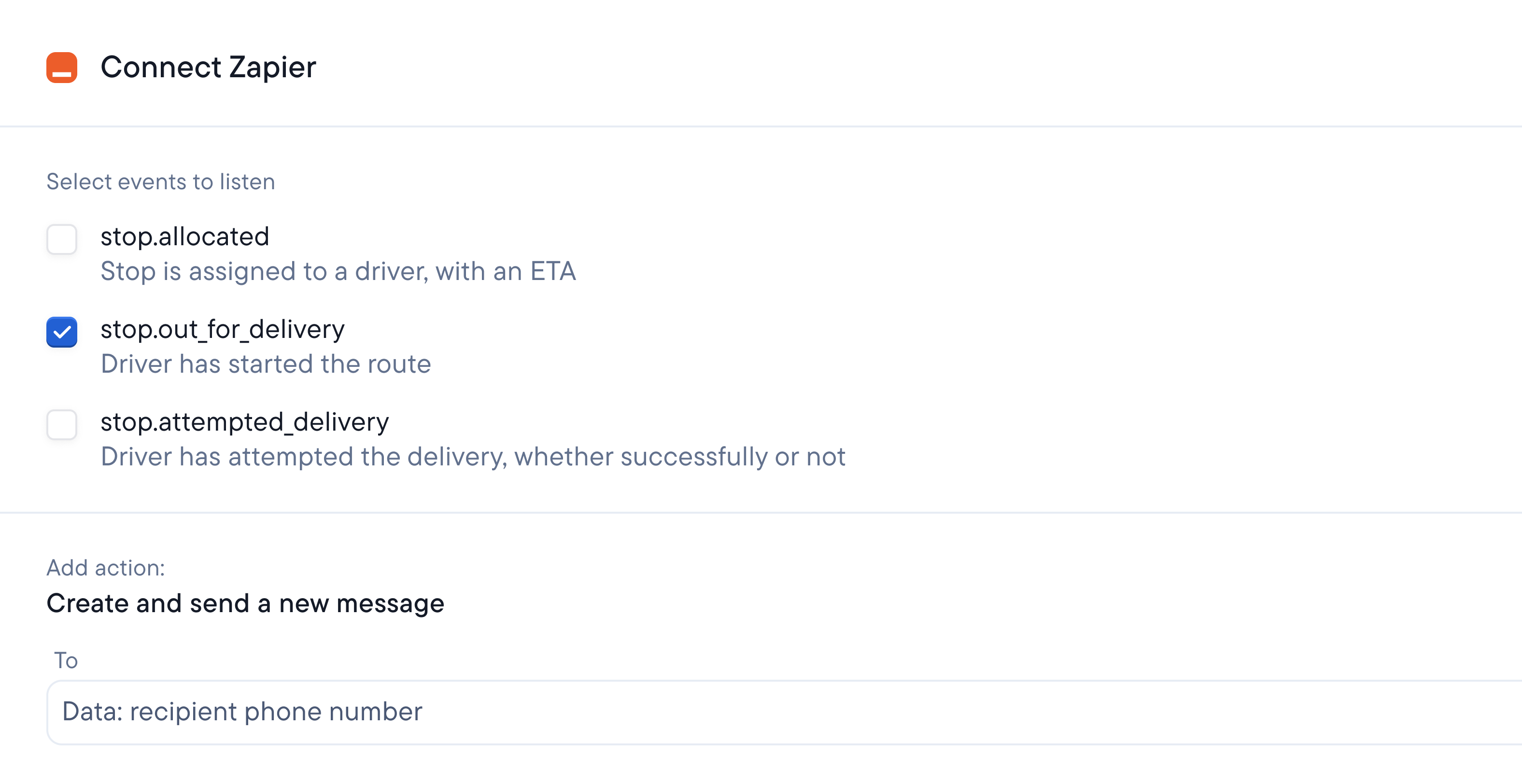Click the To field label

click(65, 660)
